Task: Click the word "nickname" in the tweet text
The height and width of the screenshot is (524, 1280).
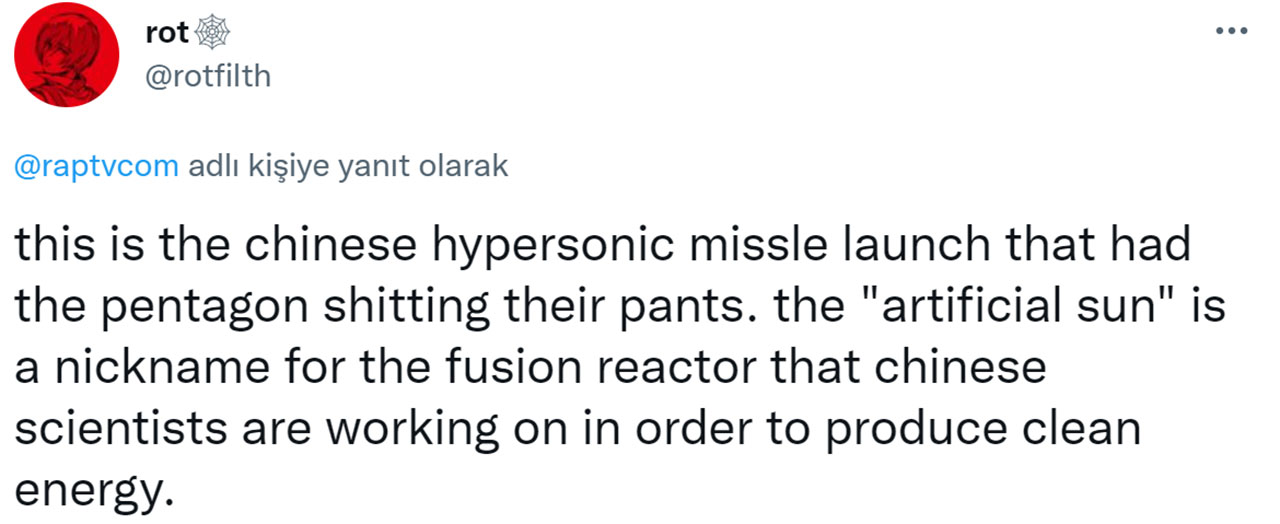Action: [x=154, y=368]
